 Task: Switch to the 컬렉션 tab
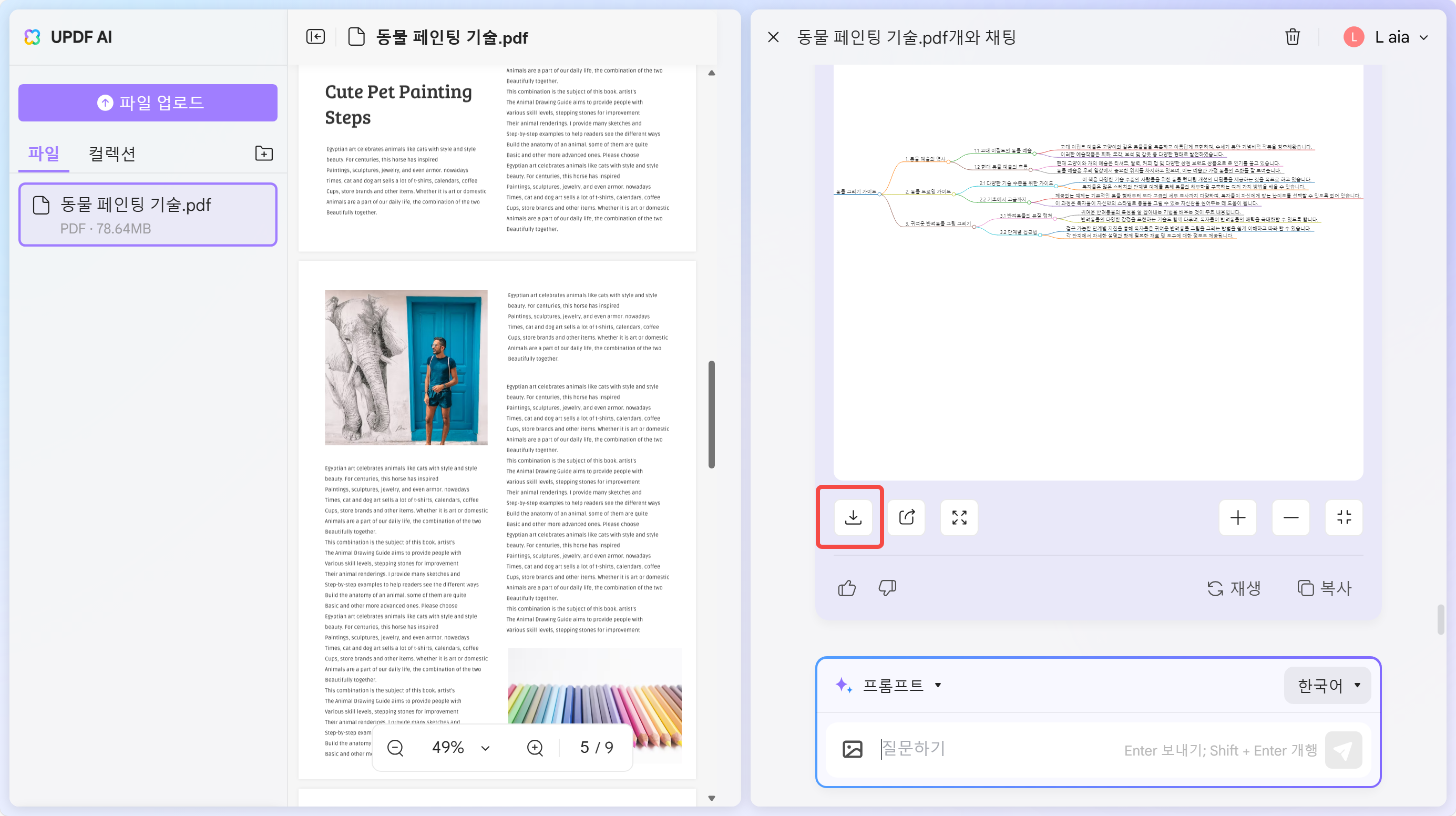pos(112,153)
